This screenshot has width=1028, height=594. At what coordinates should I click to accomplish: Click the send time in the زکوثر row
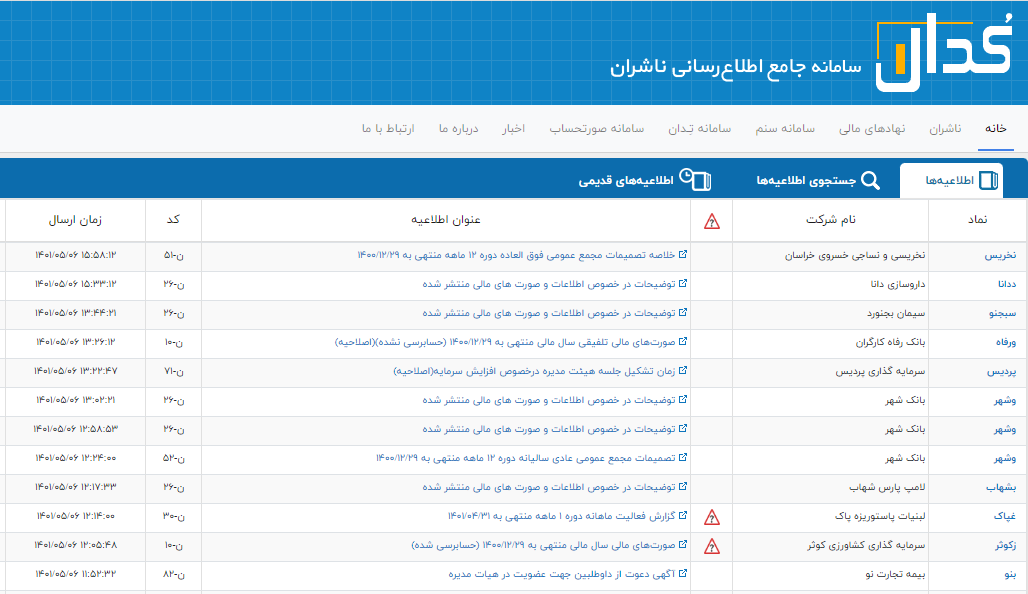click(75, 545)
